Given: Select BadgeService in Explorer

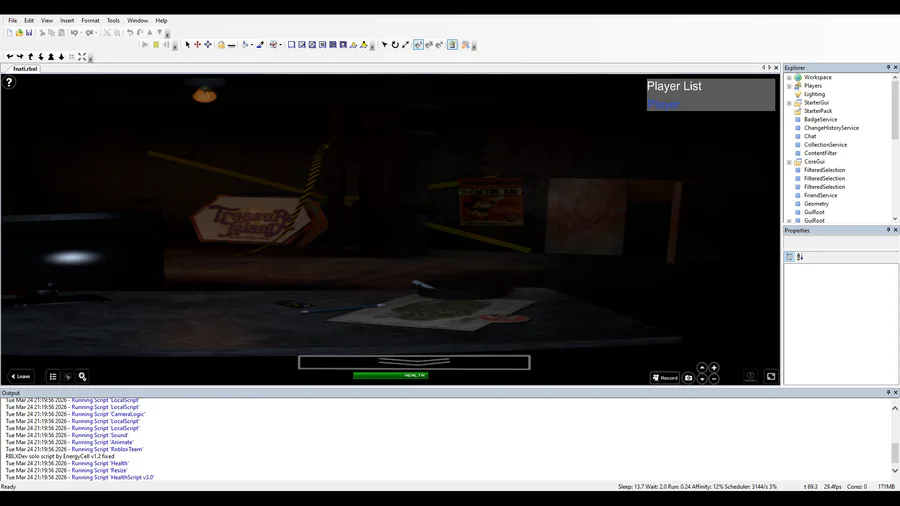Looking at the screenshot, I should pos(820,119).
